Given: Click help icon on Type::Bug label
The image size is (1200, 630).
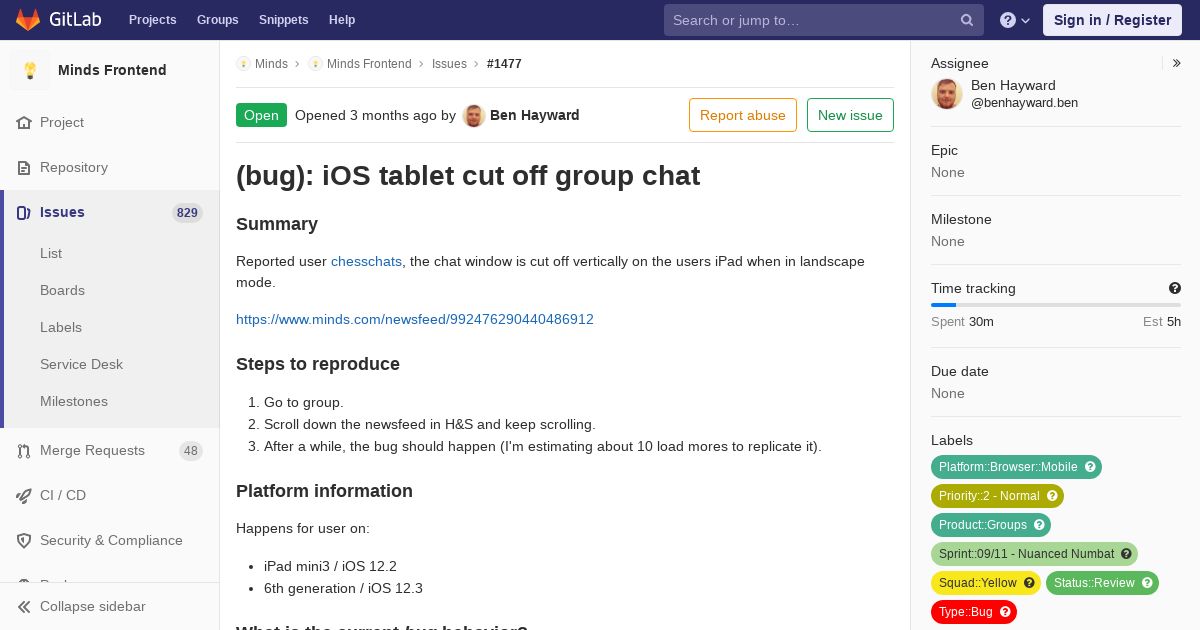Looking at the screenshot, I should point(1005,612).
